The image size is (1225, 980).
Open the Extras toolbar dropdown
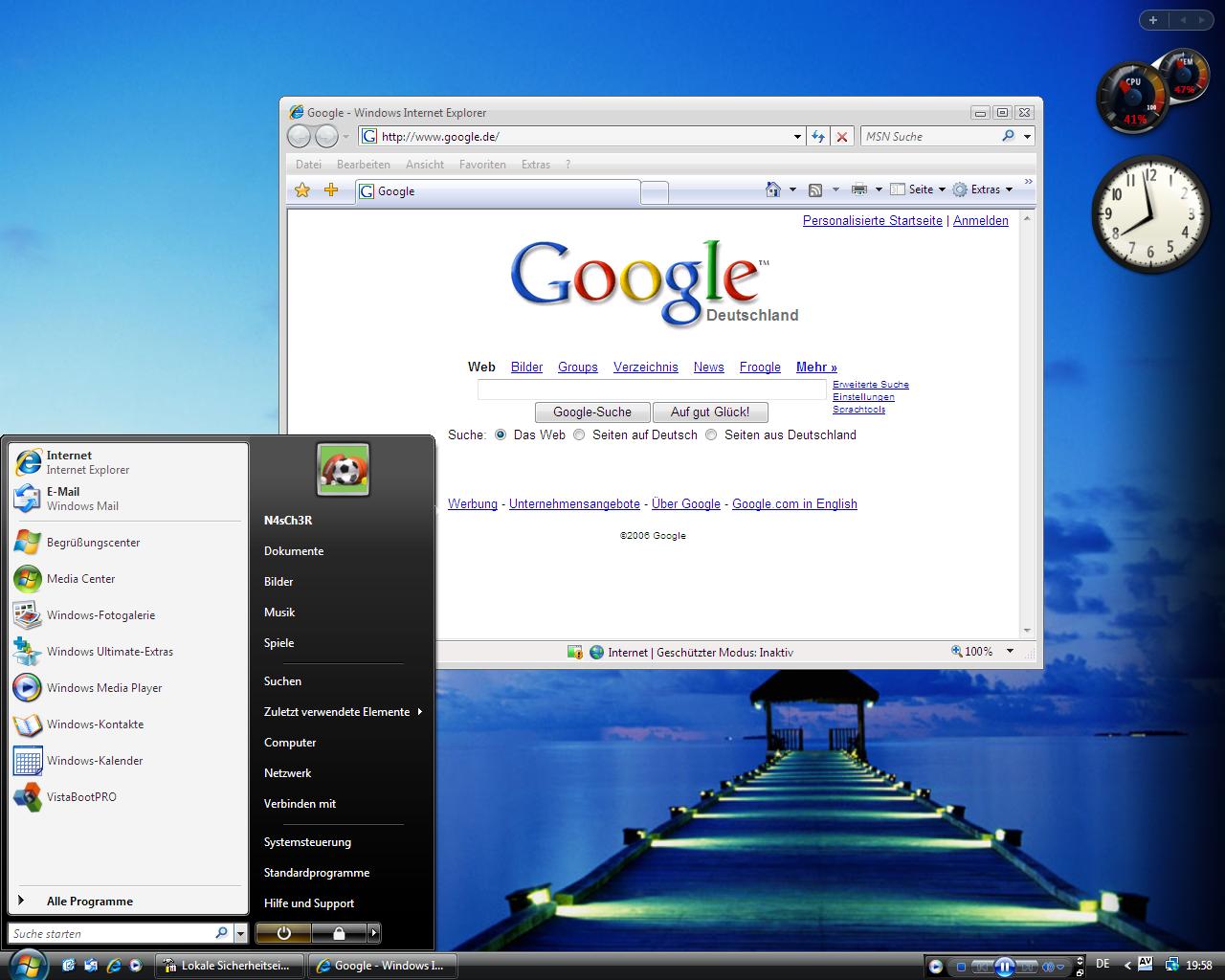tap(982, 189)
